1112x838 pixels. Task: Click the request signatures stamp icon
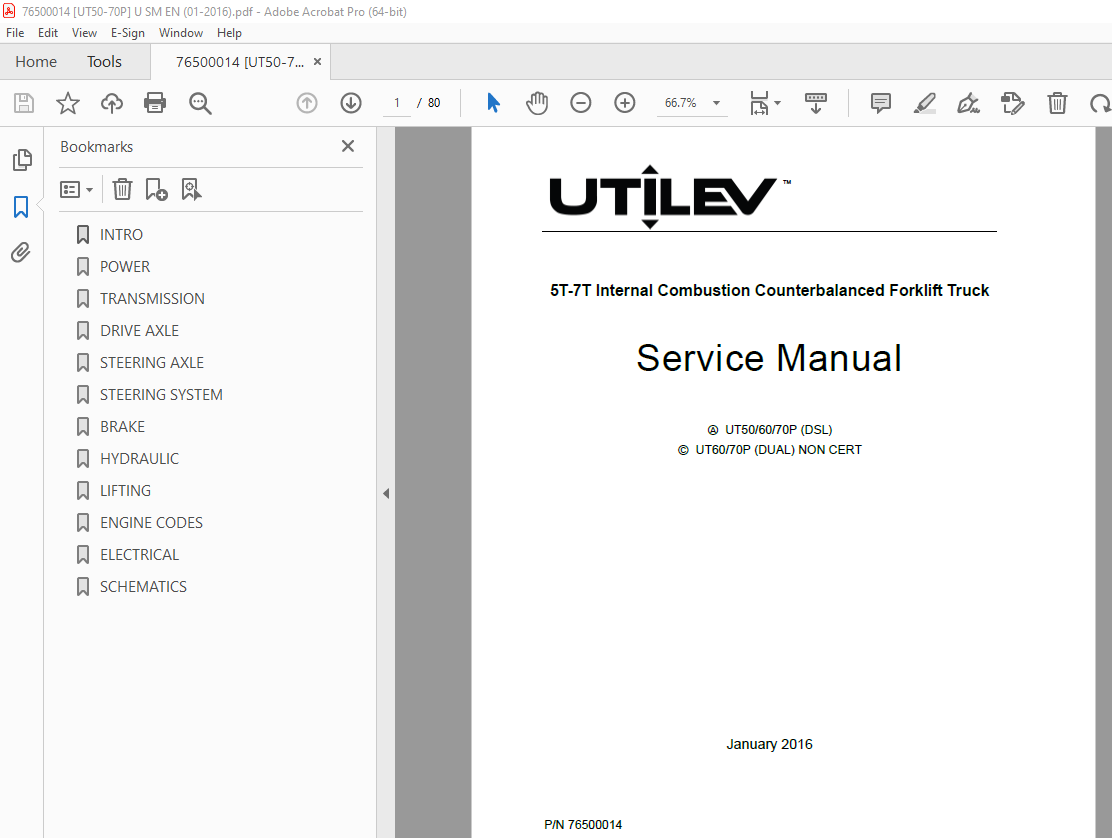[1012, 104]
